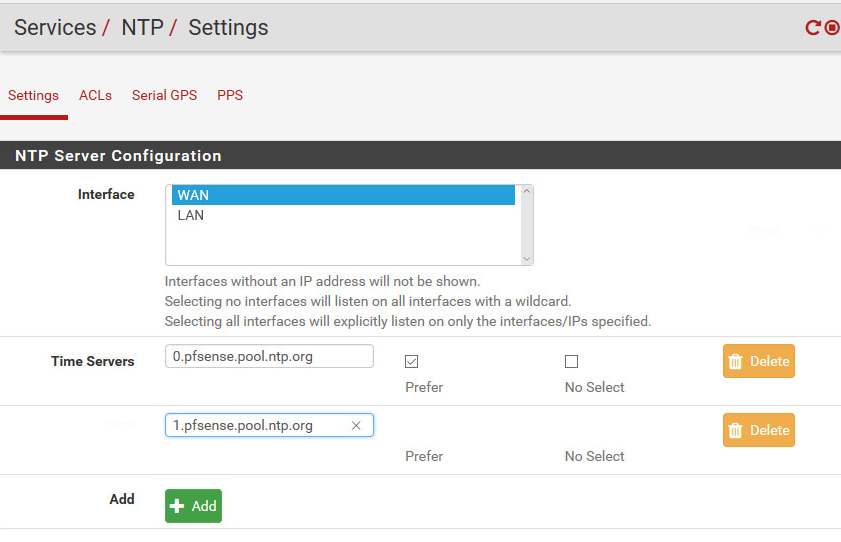Click the Prefer label under 1.pfsense.pool.ntp.org

click(x=424, y=456)
